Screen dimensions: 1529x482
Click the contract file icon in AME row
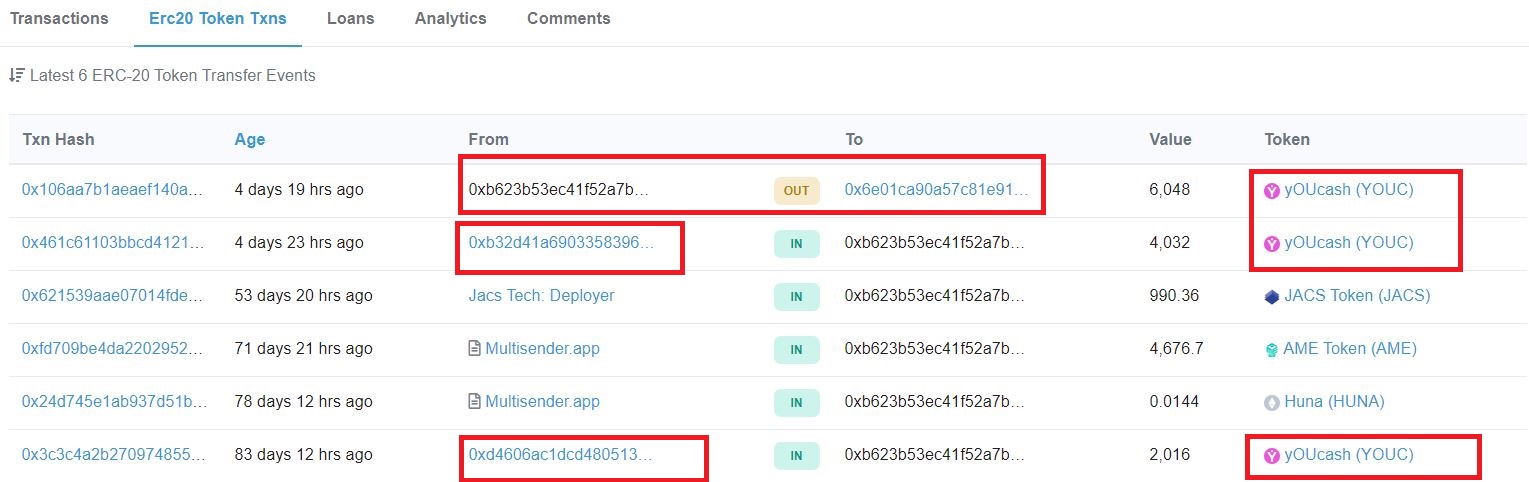475,349
